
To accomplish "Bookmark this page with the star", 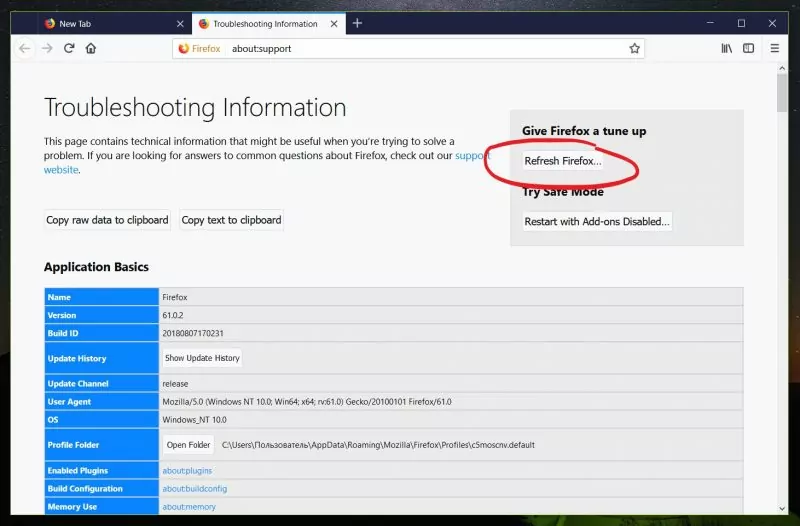I will [x=634, y=48].
